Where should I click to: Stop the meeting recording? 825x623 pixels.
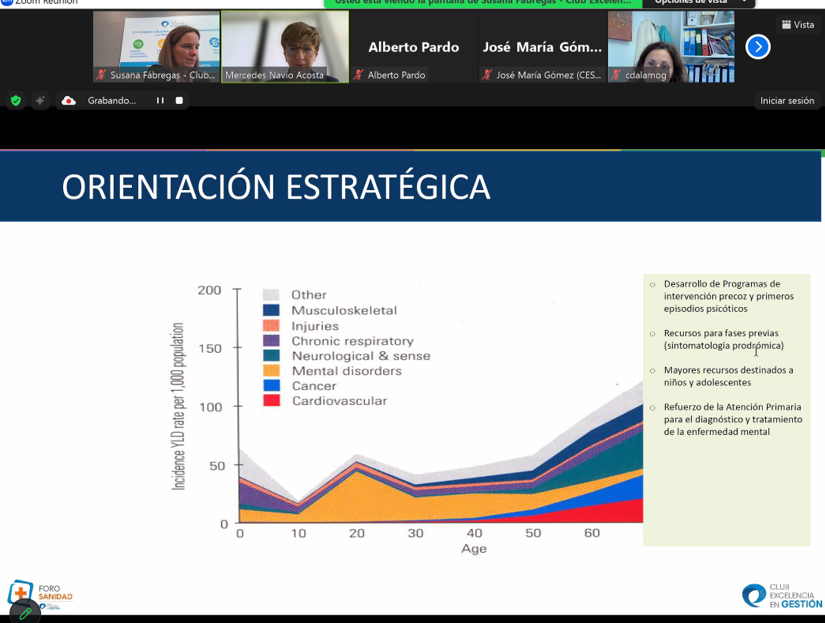pos(179,101)
